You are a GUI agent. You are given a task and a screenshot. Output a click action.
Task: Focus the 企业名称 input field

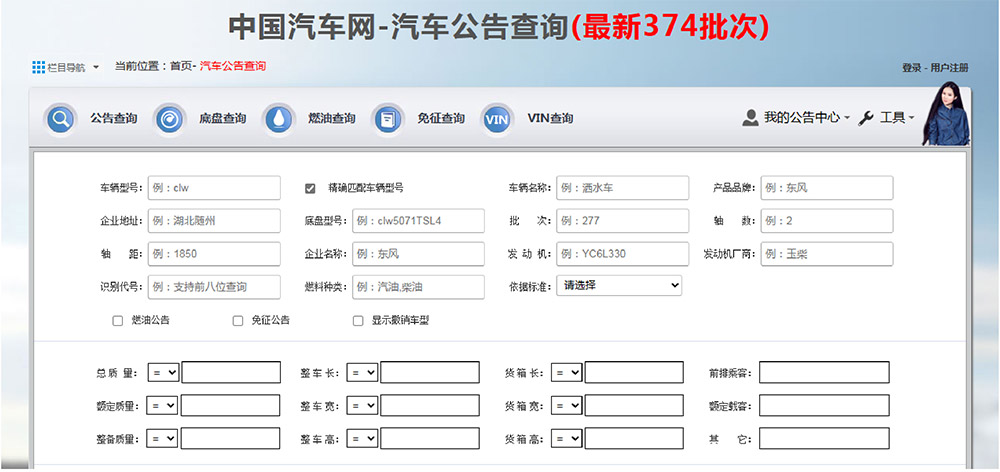[x=418, y=254]
